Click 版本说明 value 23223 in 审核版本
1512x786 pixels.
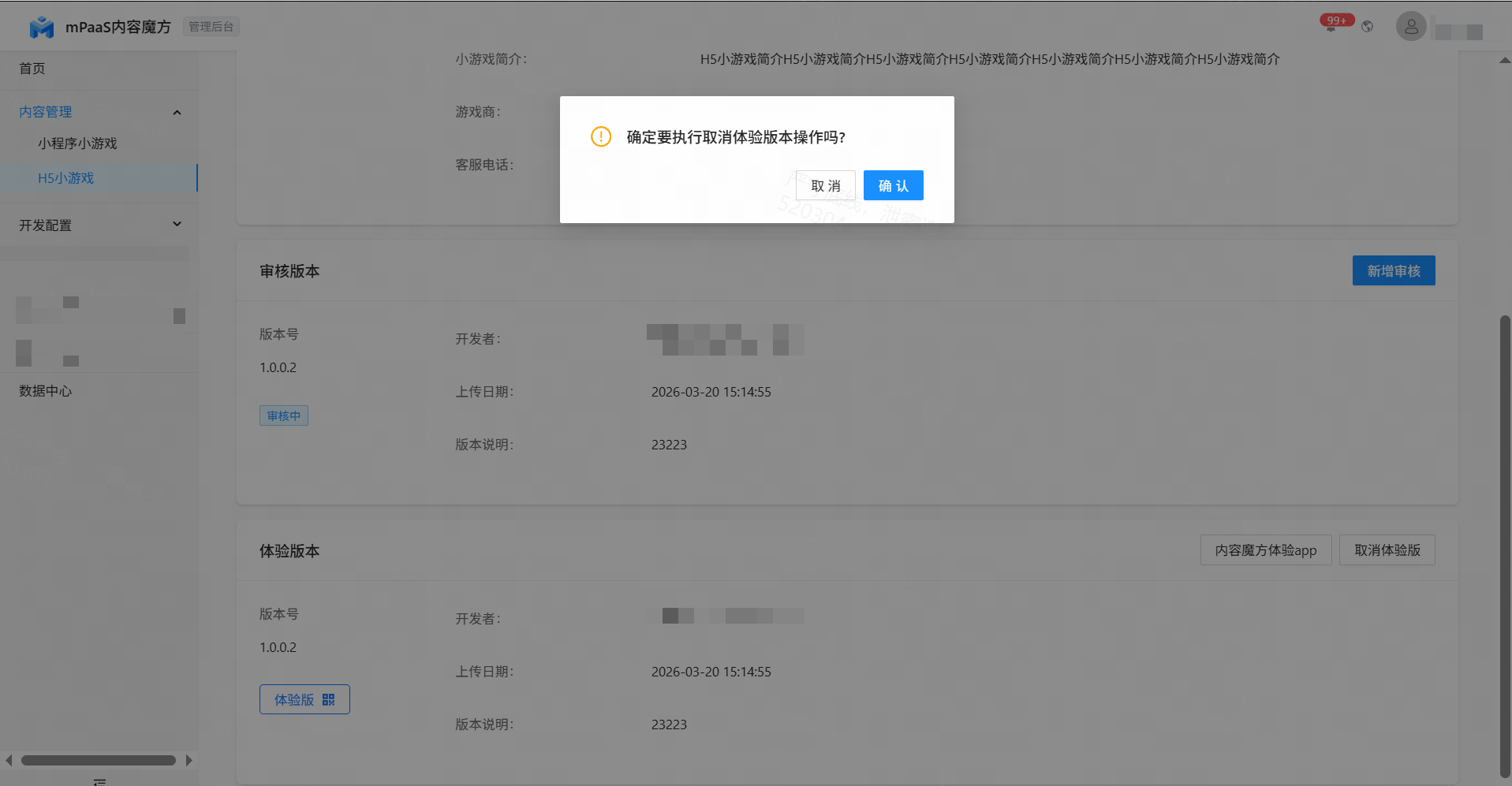[669, 445]
